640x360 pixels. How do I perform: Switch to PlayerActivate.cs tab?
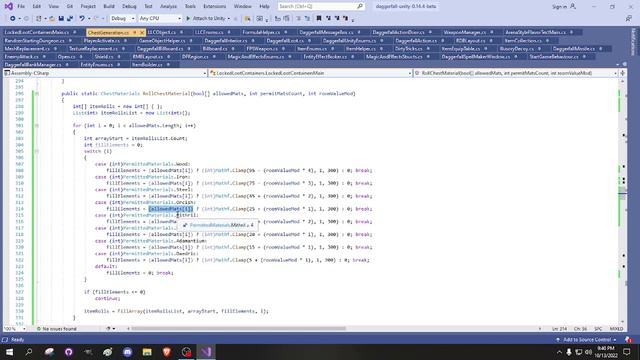(x=101, y=40)
